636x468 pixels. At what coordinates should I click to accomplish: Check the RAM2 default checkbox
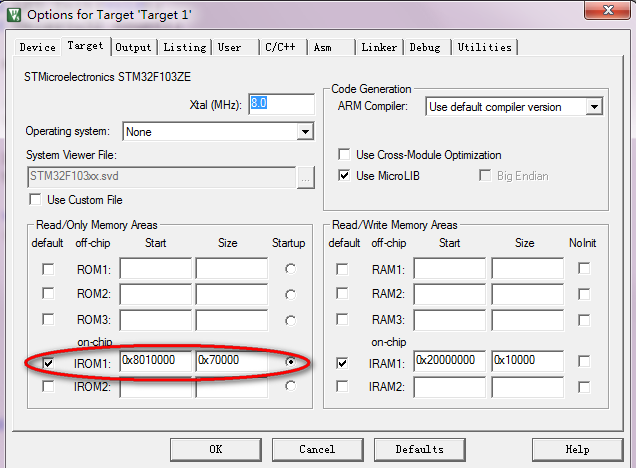(342, 293)
